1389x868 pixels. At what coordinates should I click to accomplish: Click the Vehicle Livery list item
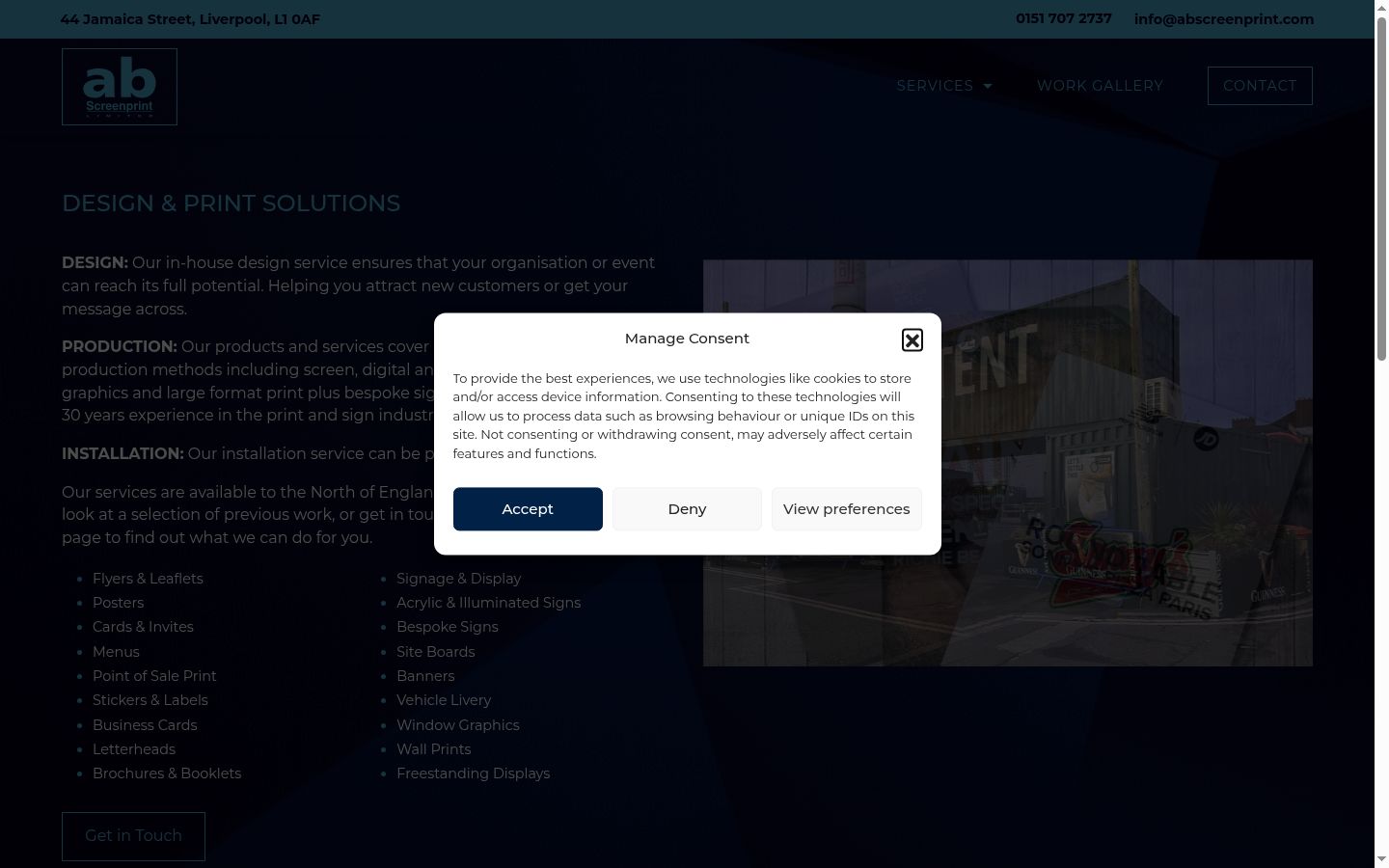pos(444,700)
